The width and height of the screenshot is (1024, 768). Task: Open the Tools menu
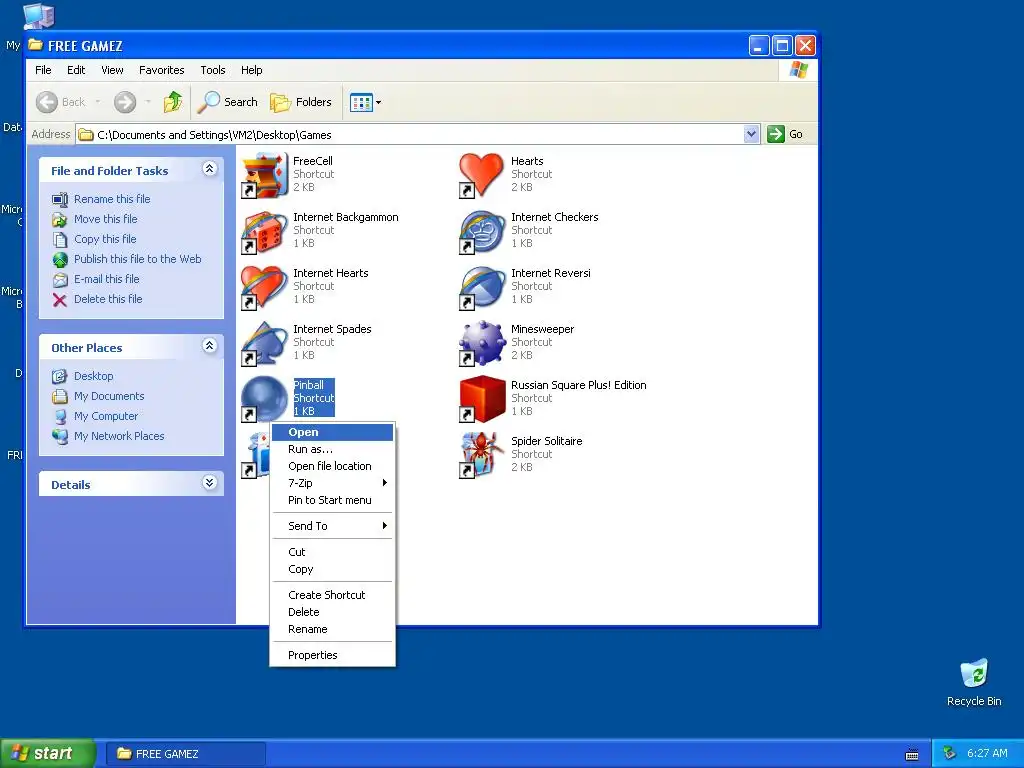(x=213, y=70)
